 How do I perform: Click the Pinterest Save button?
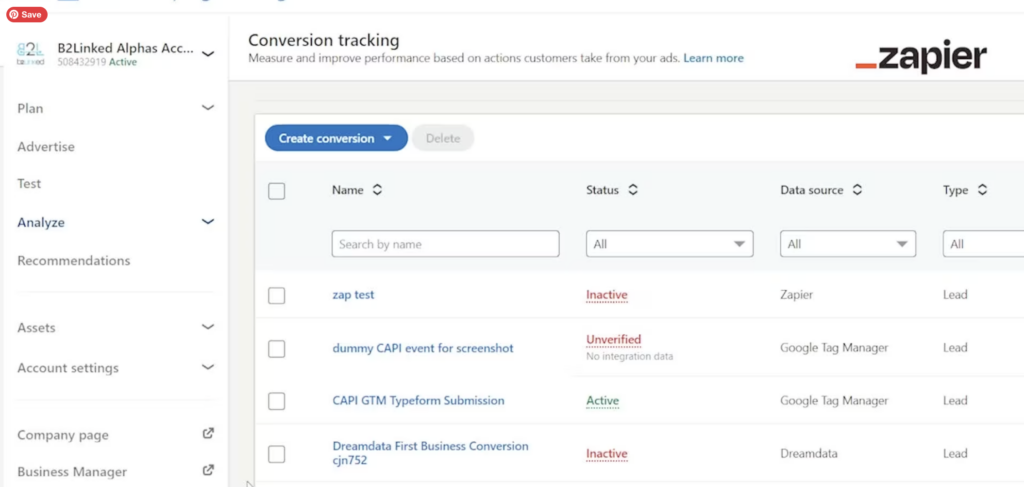pyautogui.click(x=25, y=15)
